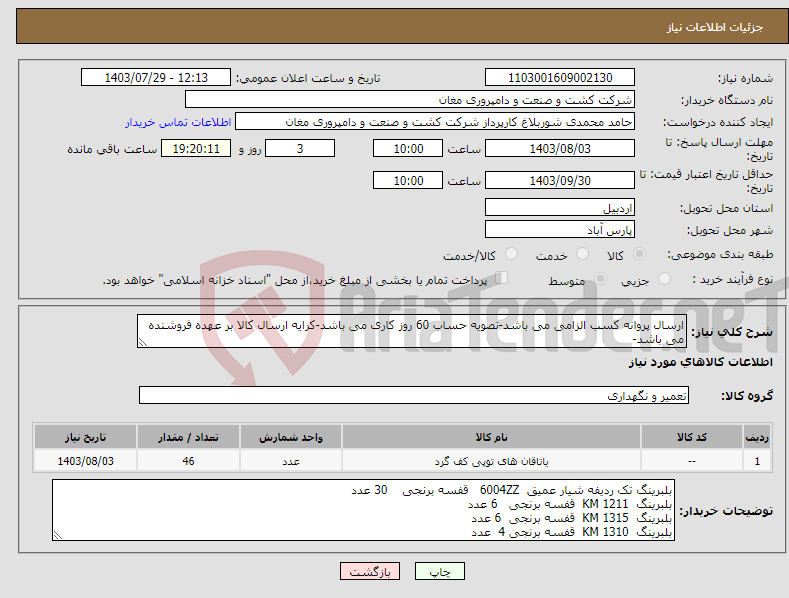789x598 pixels.
Task: Toggle the اسناد خزانه اسلامی payment checkbox
Action: (502, 278)
